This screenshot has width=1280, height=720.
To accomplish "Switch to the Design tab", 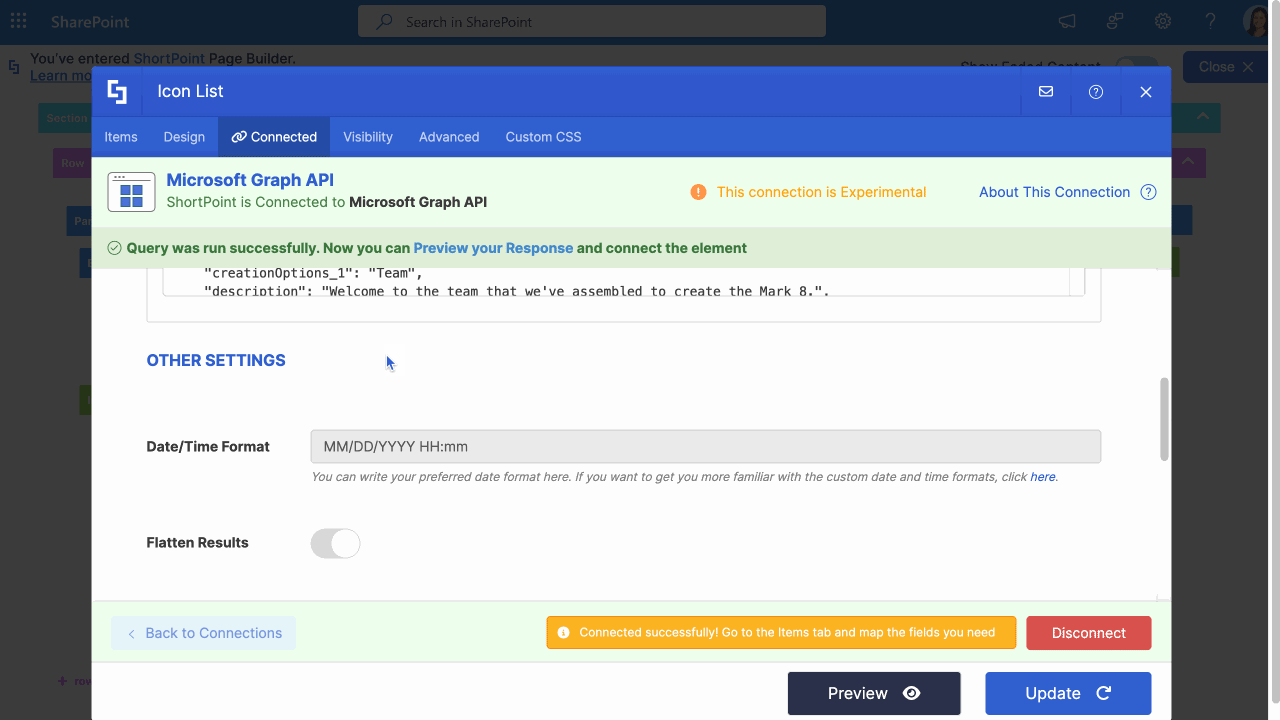I will [x=184, y=137].
